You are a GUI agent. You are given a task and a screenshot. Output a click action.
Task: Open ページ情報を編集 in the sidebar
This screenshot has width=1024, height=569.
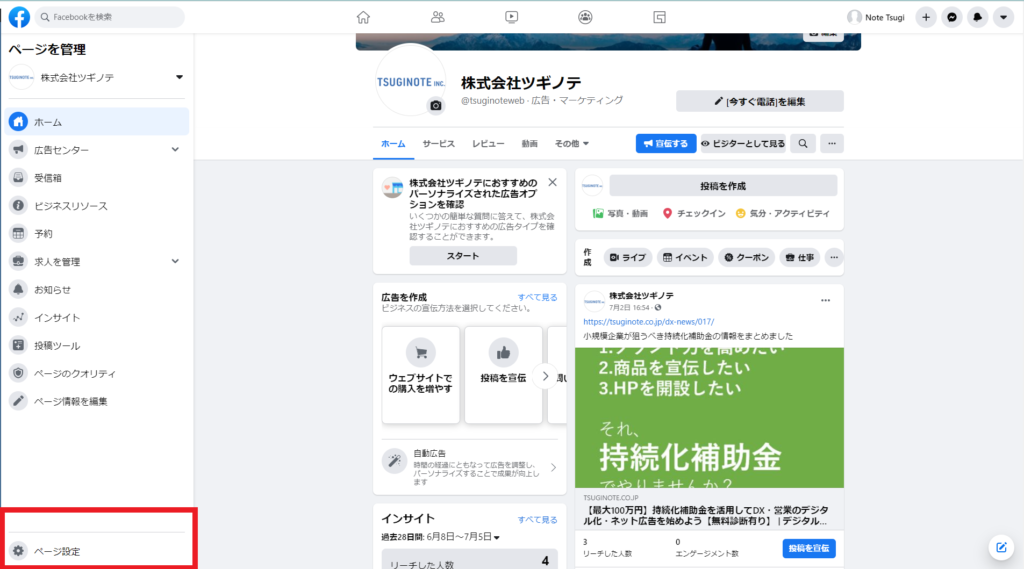(x=97, y=401)
